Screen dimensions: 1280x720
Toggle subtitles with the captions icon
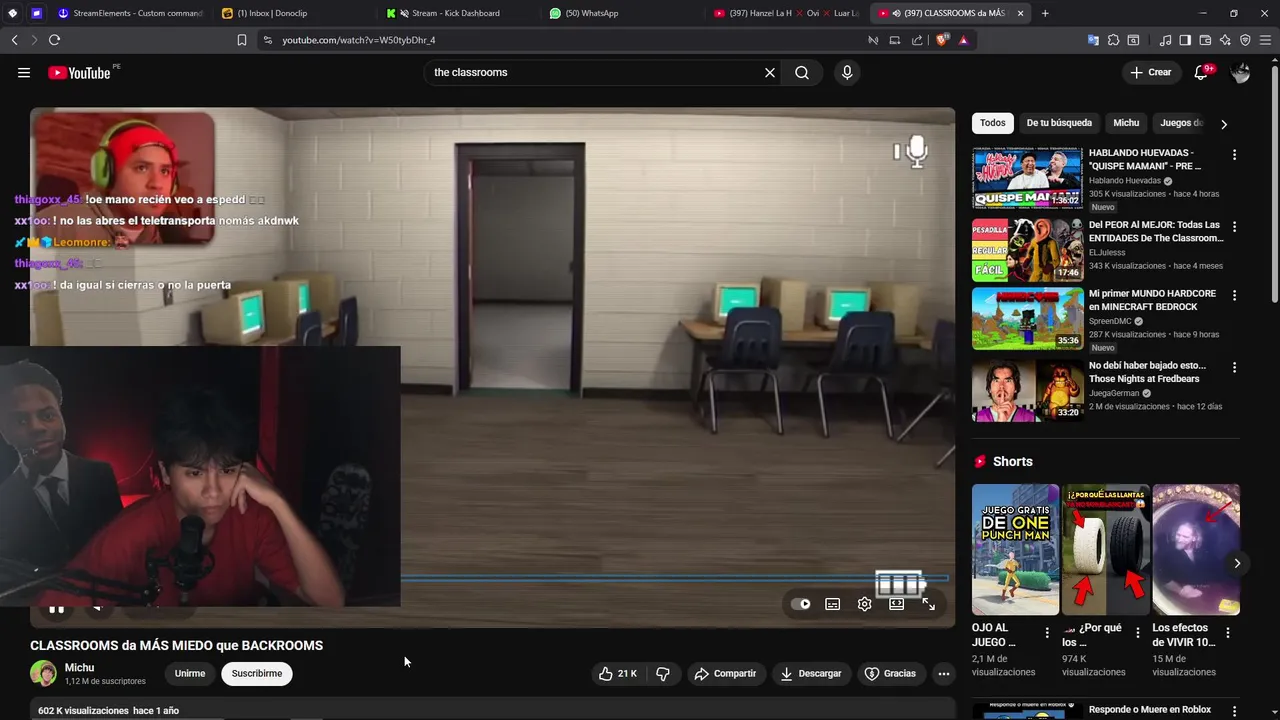[x=832, y=604]
